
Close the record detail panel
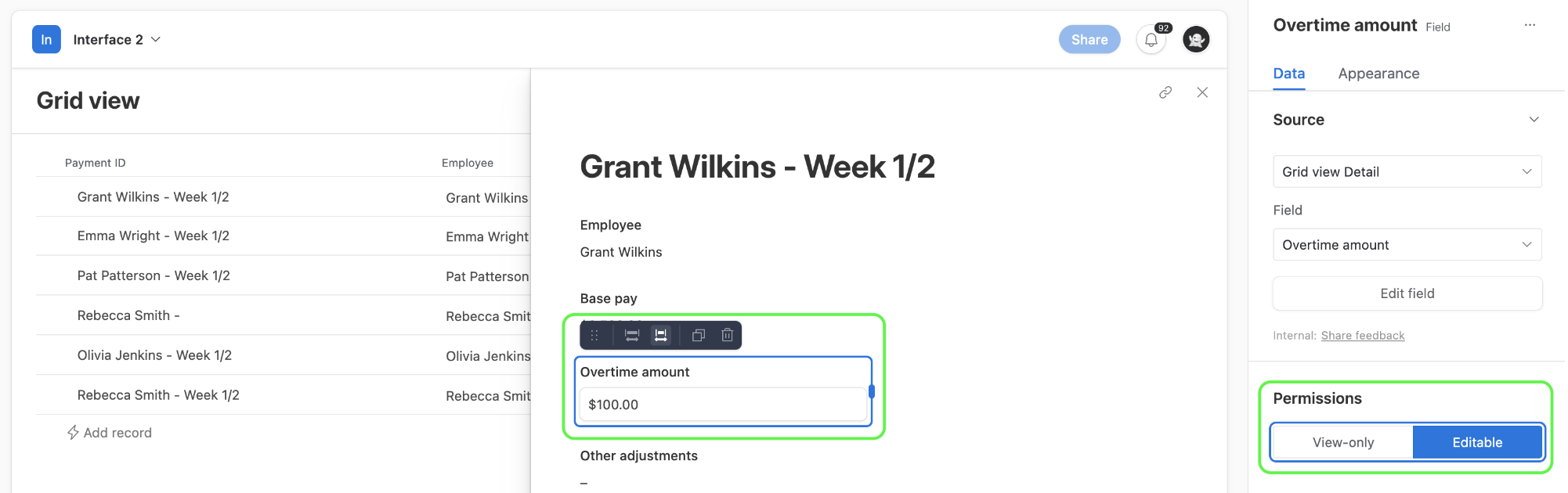point(1202,92)
